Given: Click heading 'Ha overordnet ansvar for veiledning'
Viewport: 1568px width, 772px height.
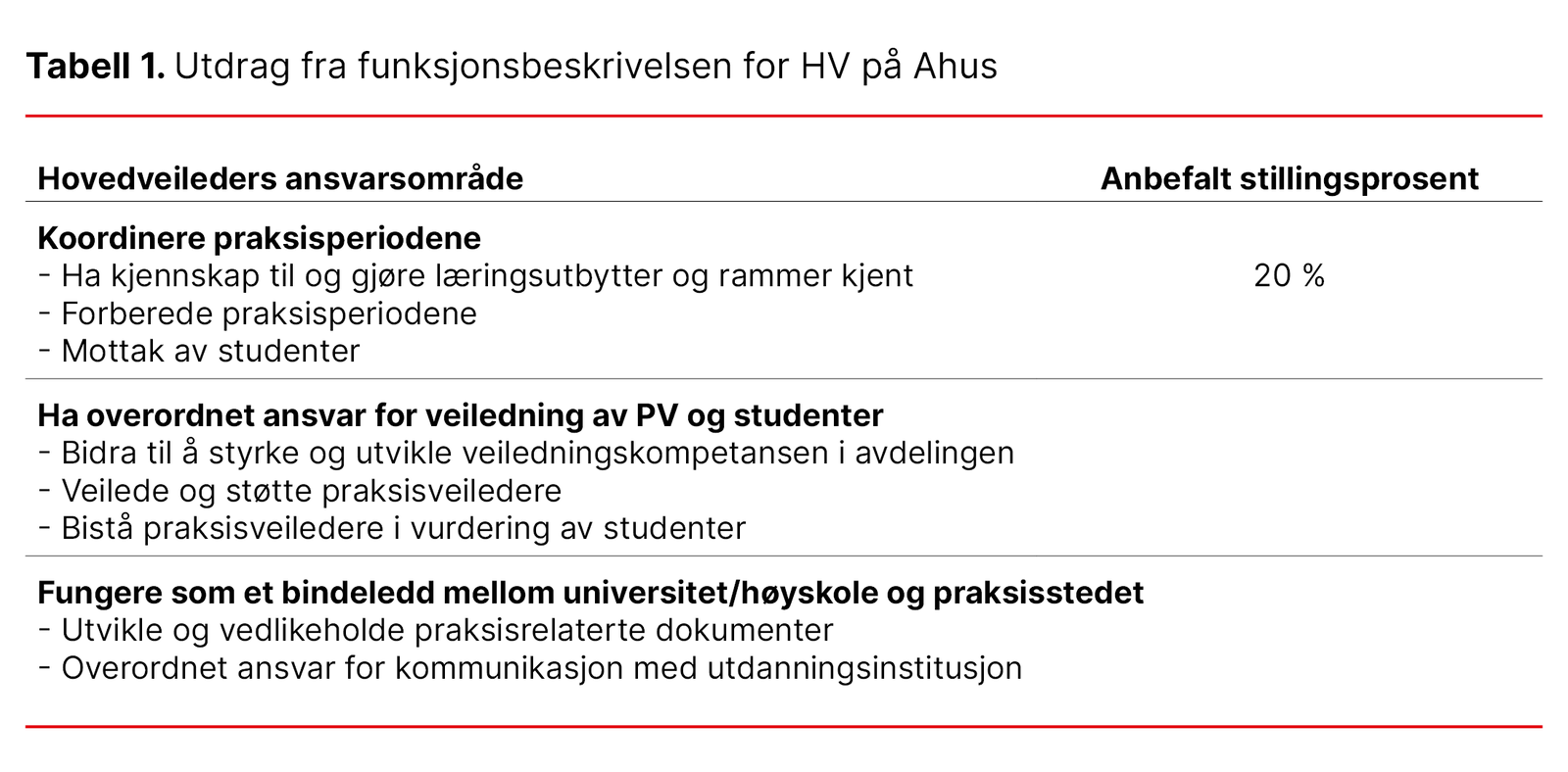Looking at the screenshot, I should pyautogui.click(x=460, y=415).
